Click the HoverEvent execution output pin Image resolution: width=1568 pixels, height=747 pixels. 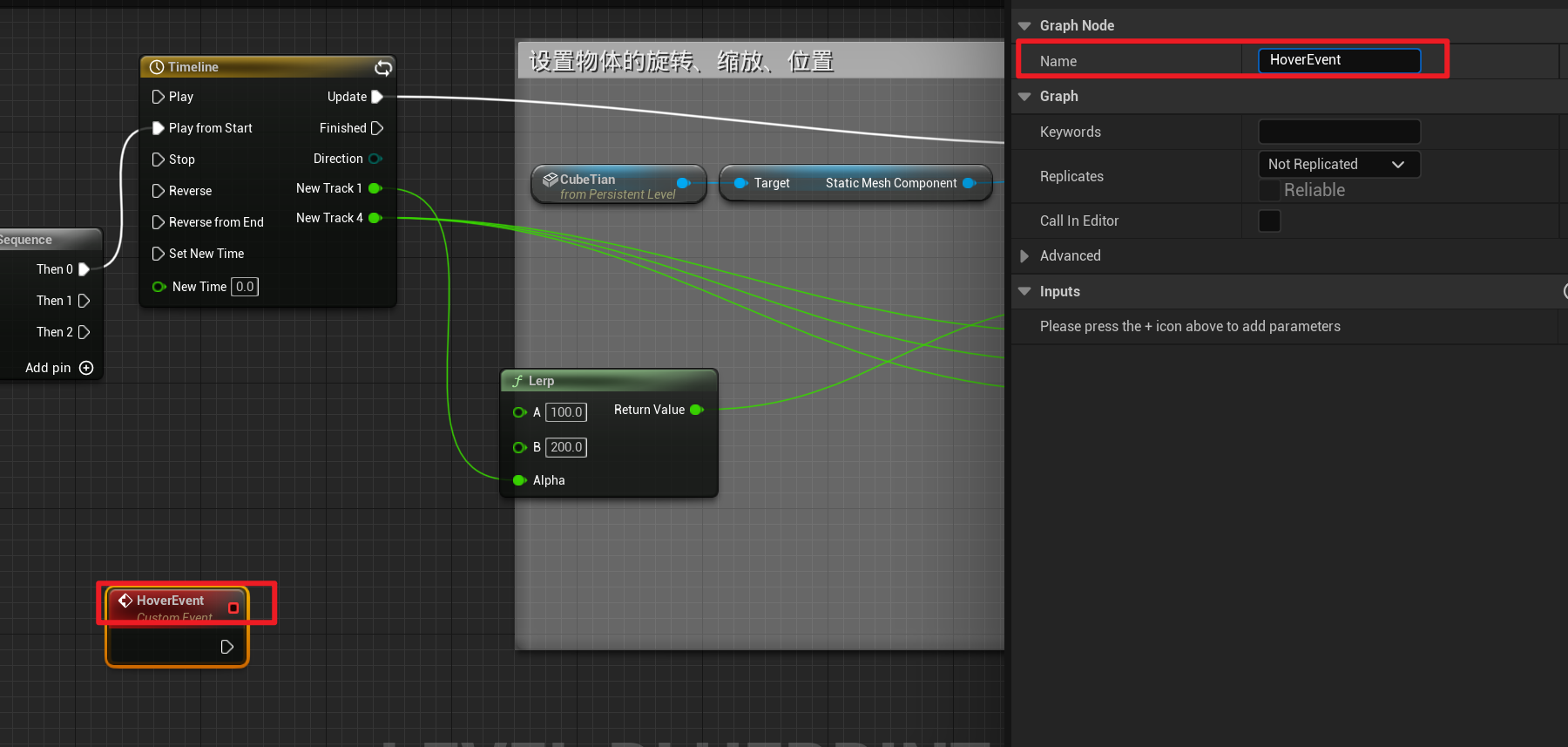coord(227,647)
